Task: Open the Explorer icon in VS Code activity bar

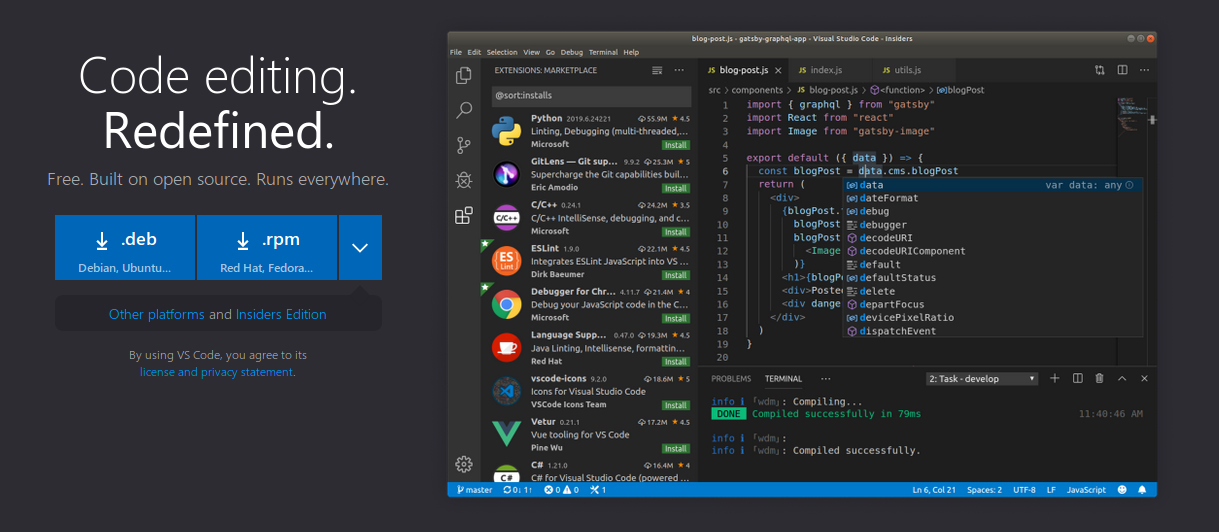Action: (x=463, y=75)
